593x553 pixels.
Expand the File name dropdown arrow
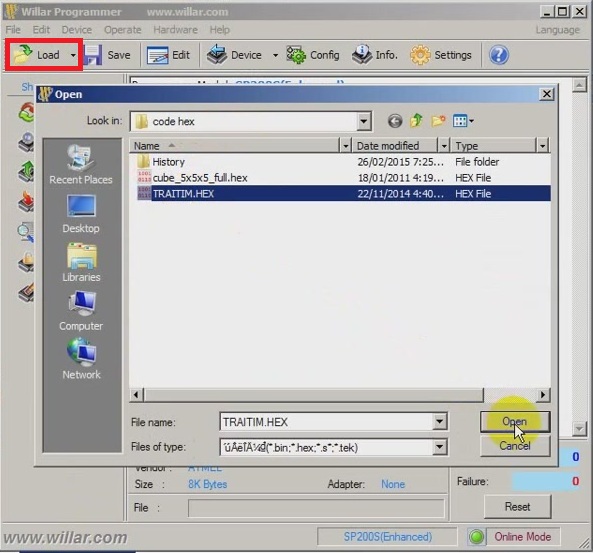tap(439, 421)
